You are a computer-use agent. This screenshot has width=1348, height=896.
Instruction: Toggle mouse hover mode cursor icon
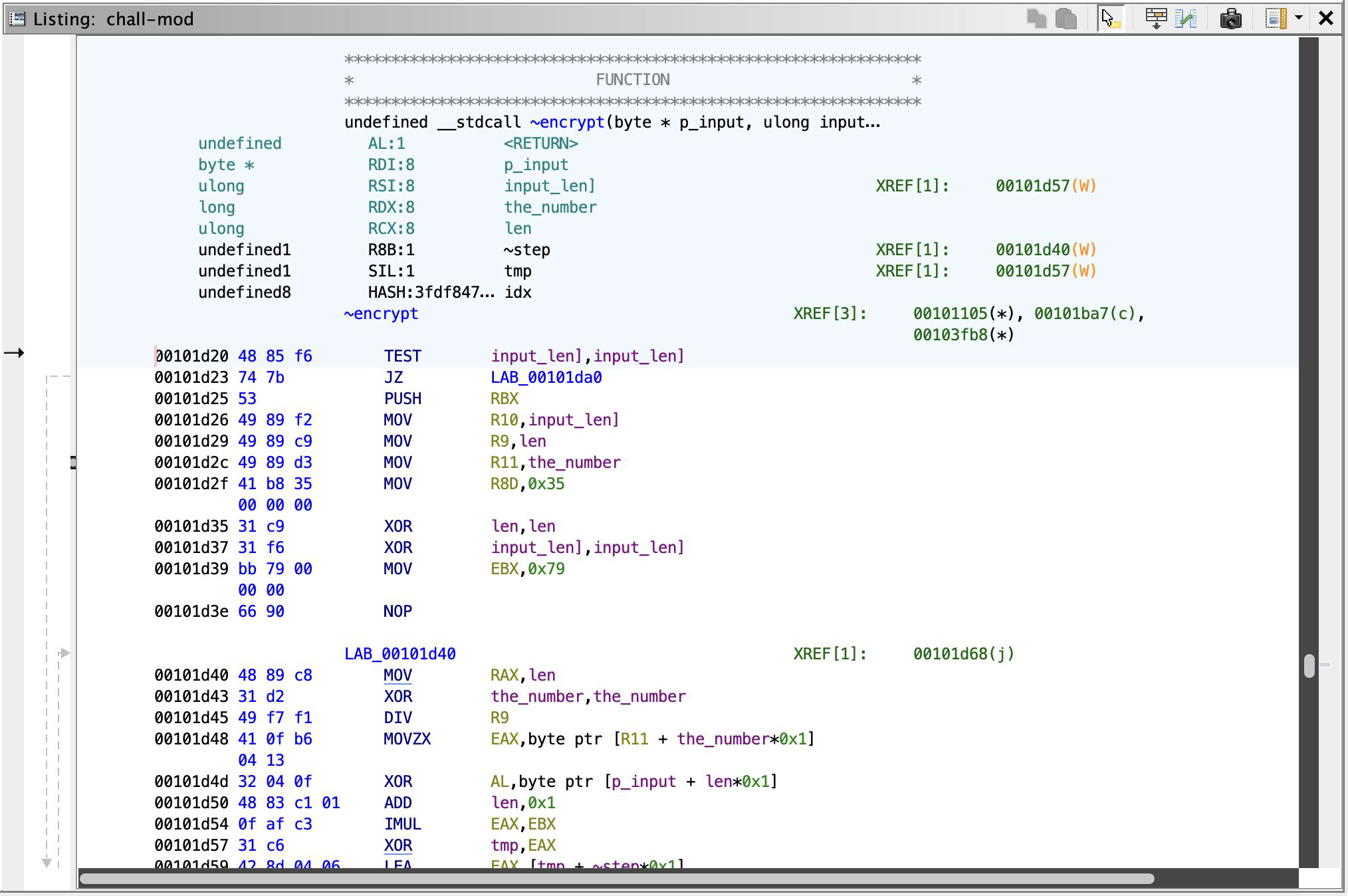(1110, 19)
